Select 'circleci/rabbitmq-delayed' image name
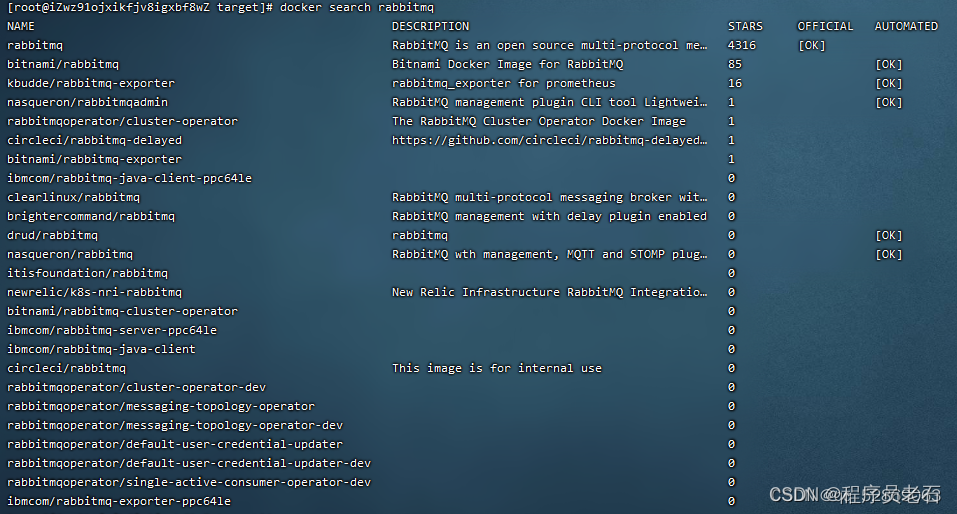The height and width of the screenshot is (514, 957). [x=95, y=140]
